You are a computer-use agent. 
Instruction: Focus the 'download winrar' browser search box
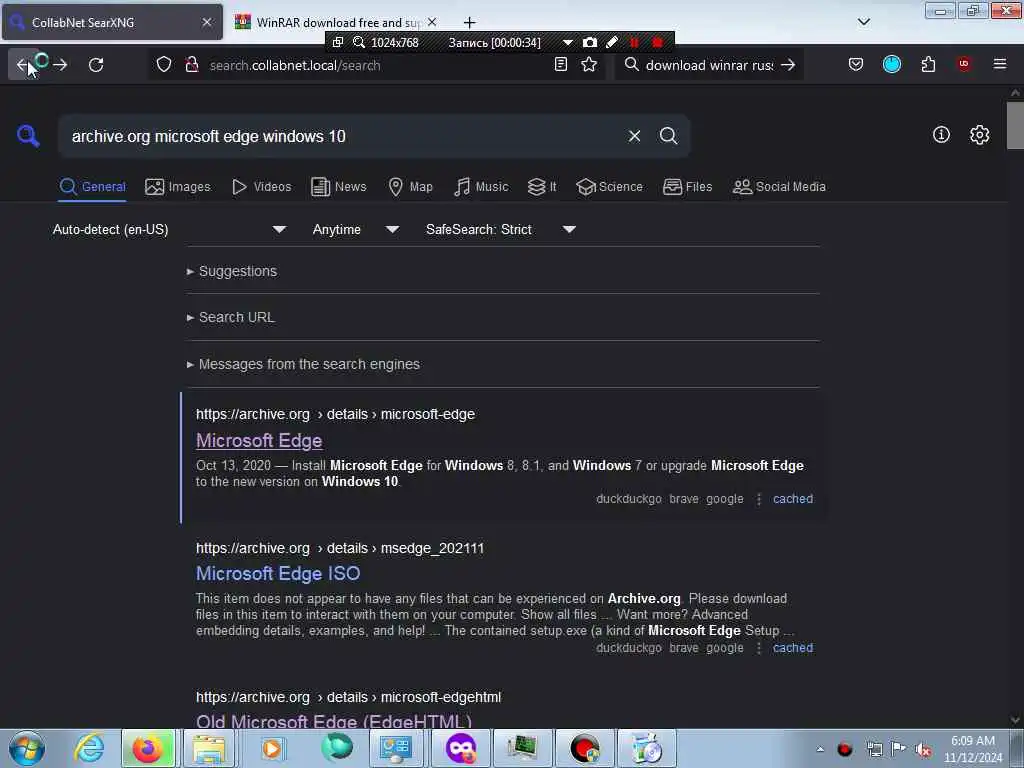(709, 65)
